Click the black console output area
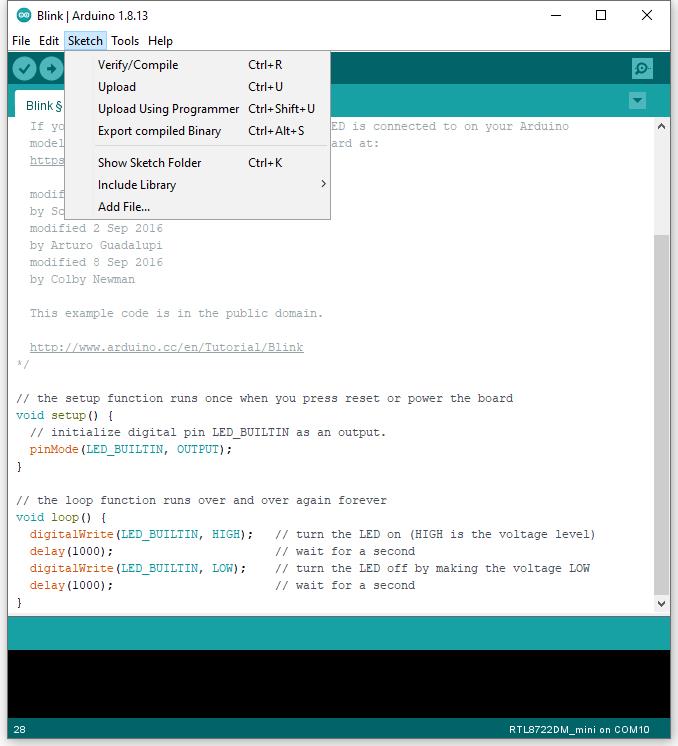This screenshot has width=678, height=746. click(x=339, y=684)
